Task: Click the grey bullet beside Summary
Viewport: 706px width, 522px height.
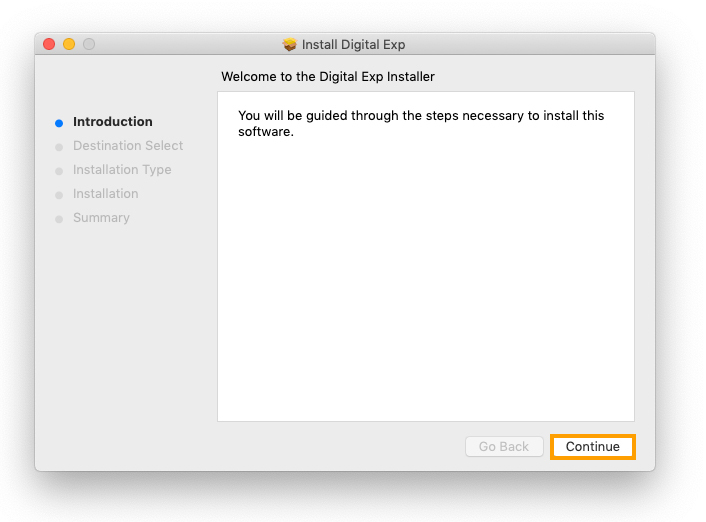Action: click(x=59, y=219)
